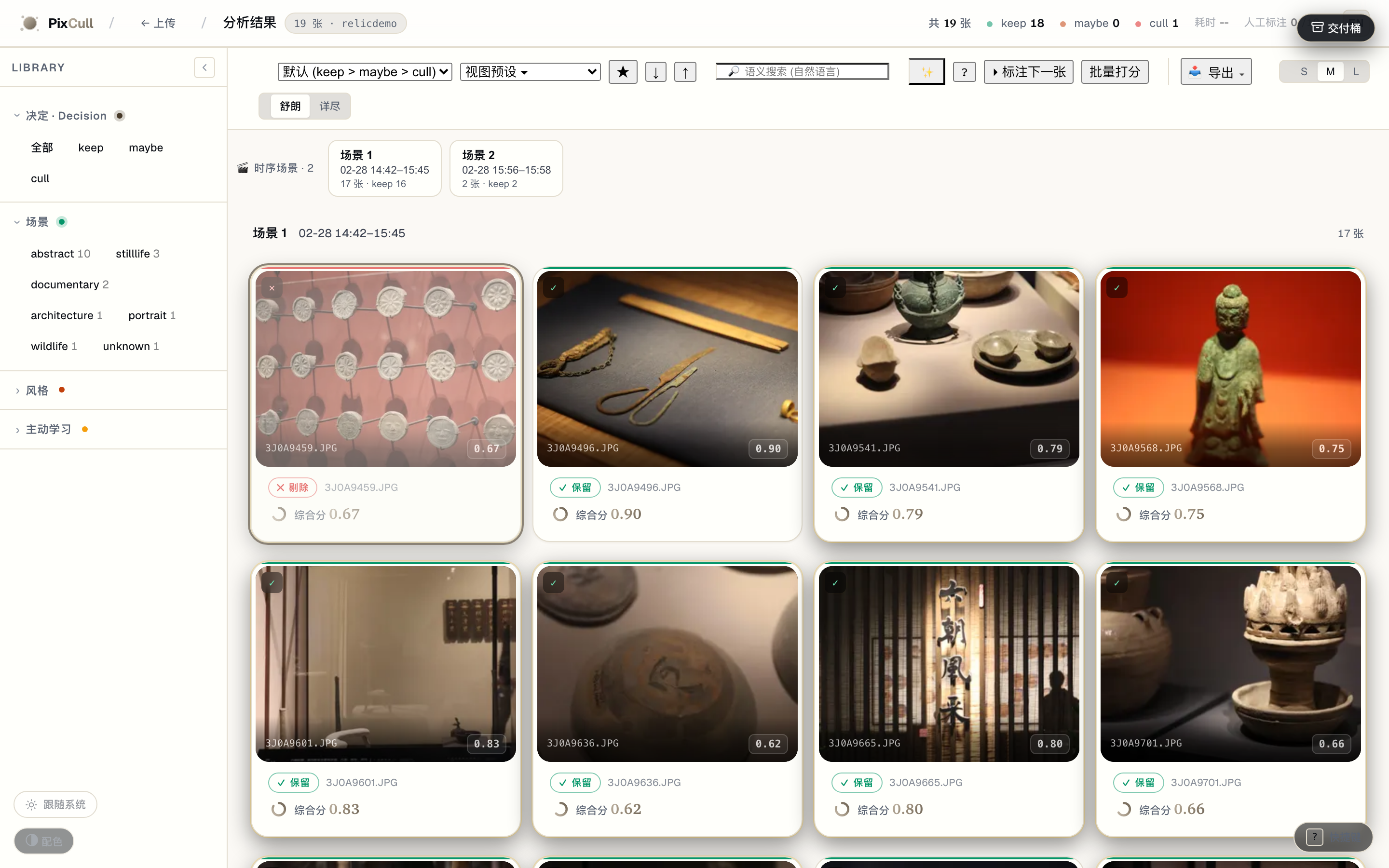The image size is (1389, 868).
Task: Expand the 主动学习 active learning section
Action: click(x=52, y=429)
